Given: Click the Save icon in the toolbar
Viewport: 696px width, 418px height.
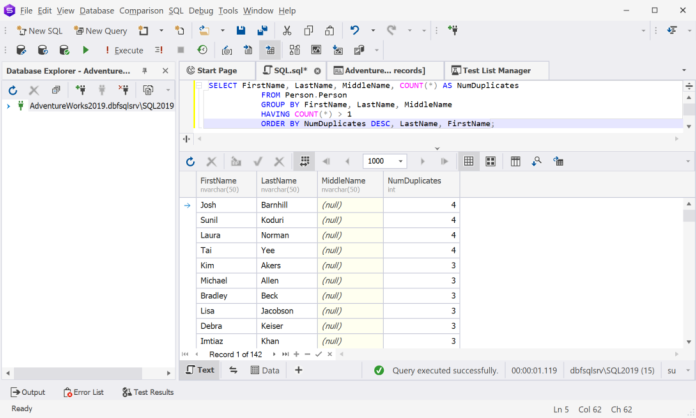Looking at the screenshot, I should (243, 31).
